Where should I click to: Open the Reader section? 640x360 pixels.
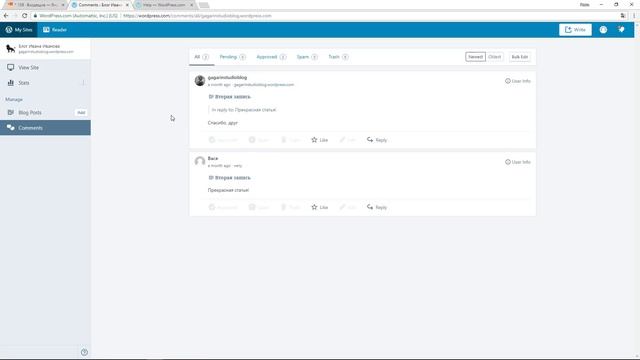[x=55, y=30]
